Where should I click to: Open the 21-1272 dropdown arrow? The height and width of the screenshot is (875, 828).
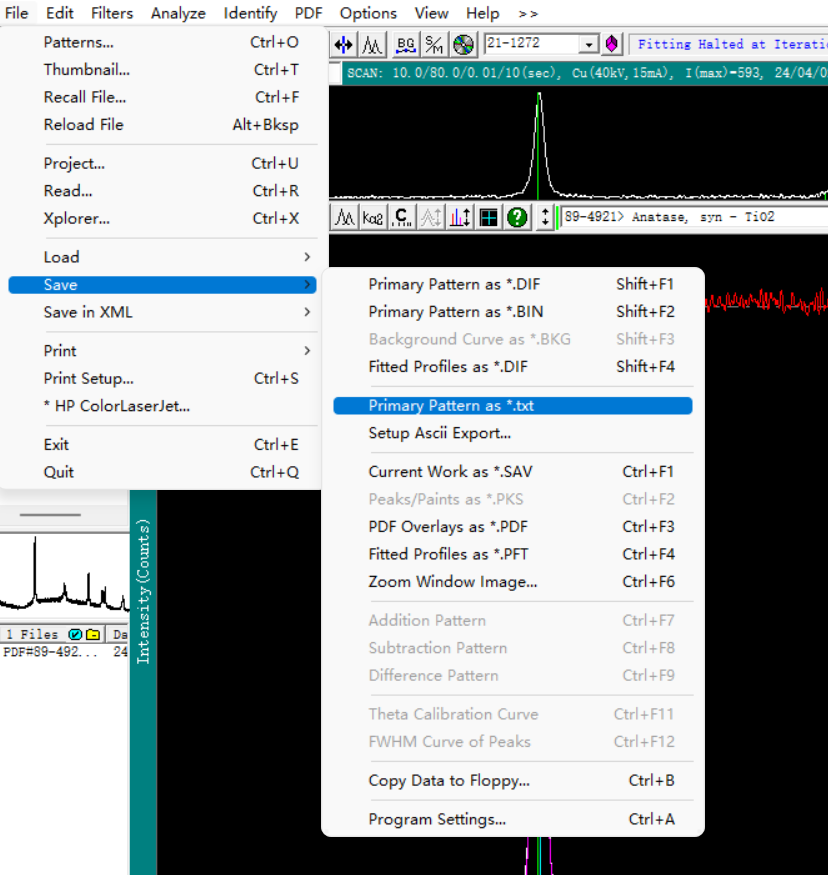click(588, 45)
